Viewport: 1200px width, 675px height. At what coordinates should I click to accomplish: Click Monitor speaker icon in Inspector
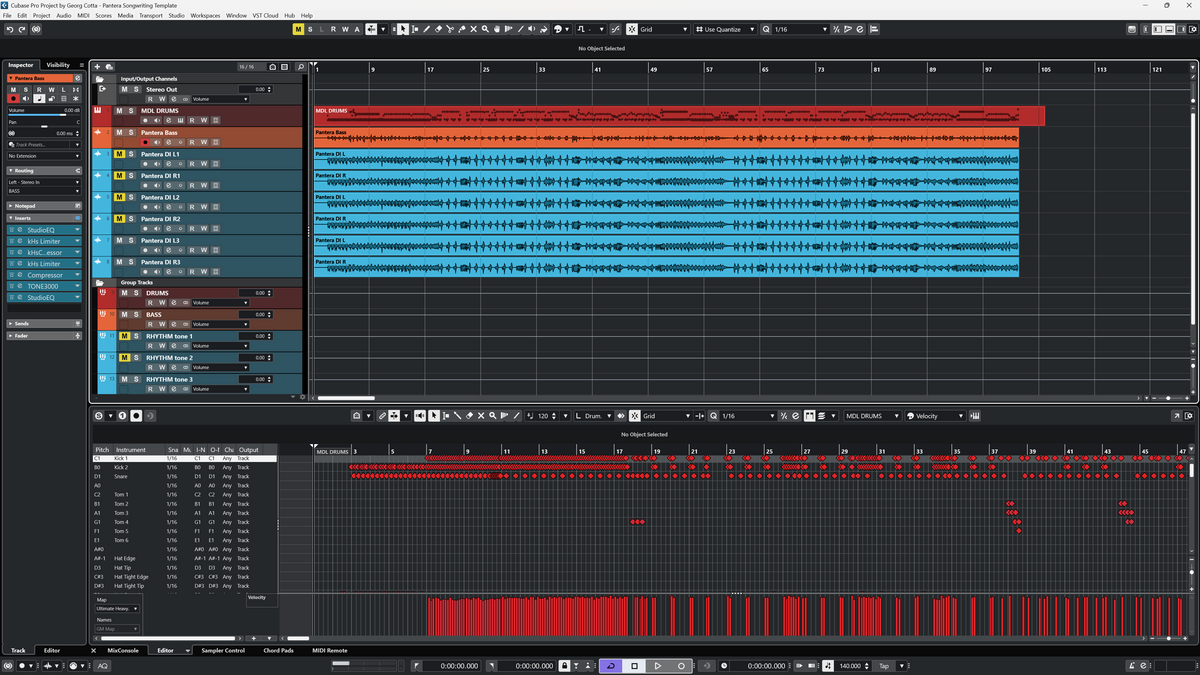coord(26,99)
